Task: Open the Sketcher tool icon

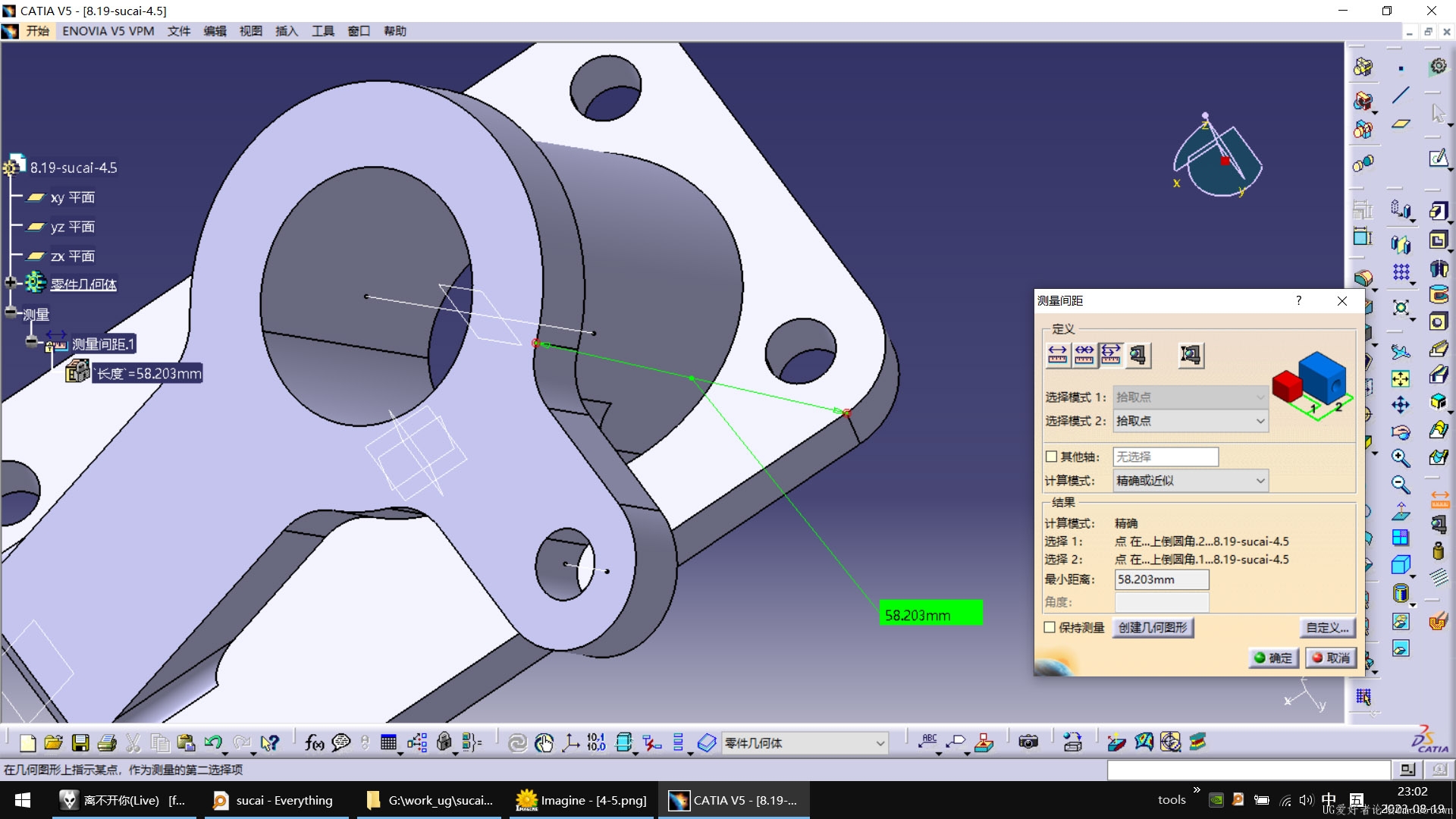Action: tap(1438, 158)
